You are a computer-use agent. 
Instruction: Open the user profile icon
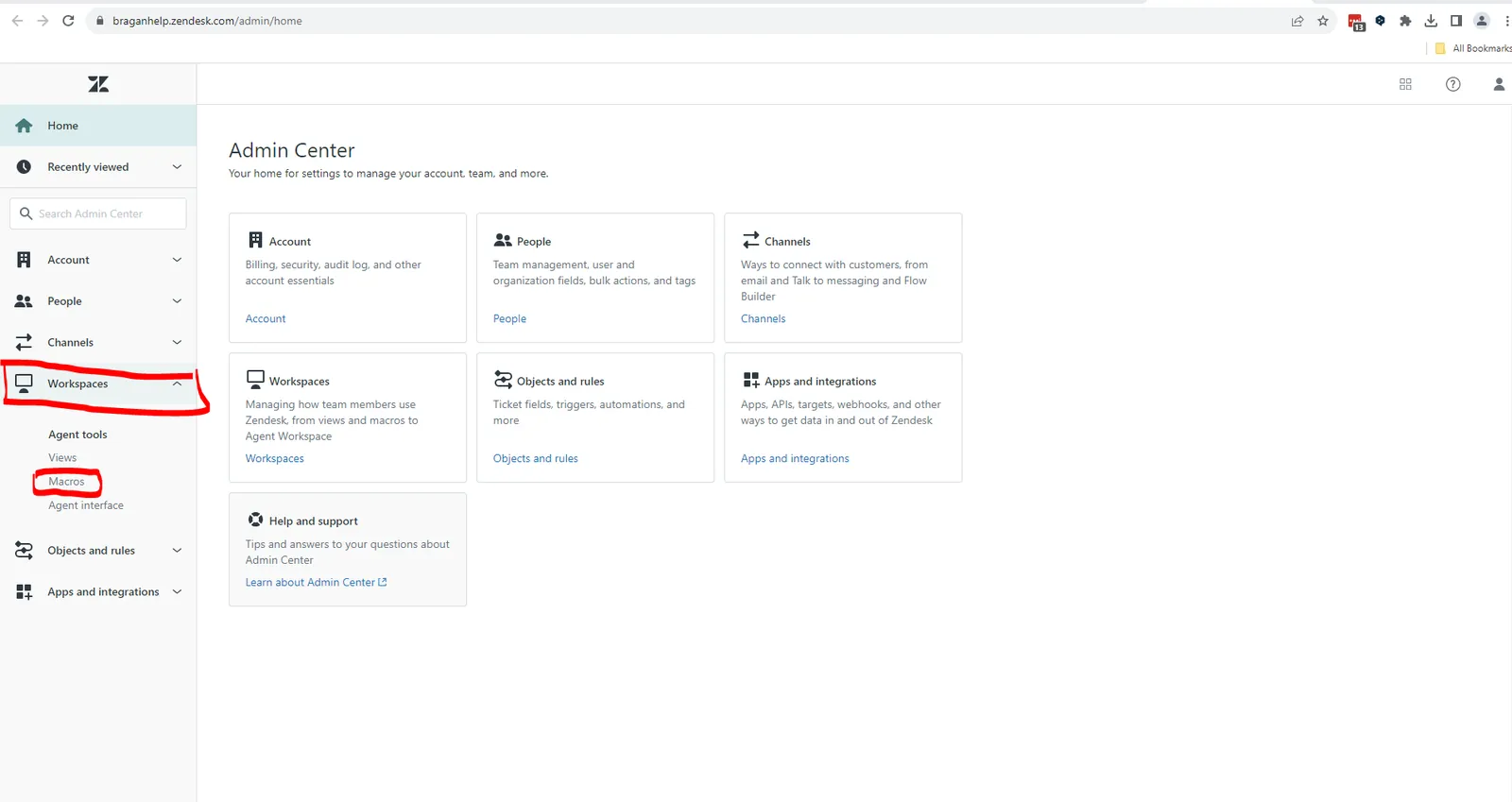pos(1499,84)
